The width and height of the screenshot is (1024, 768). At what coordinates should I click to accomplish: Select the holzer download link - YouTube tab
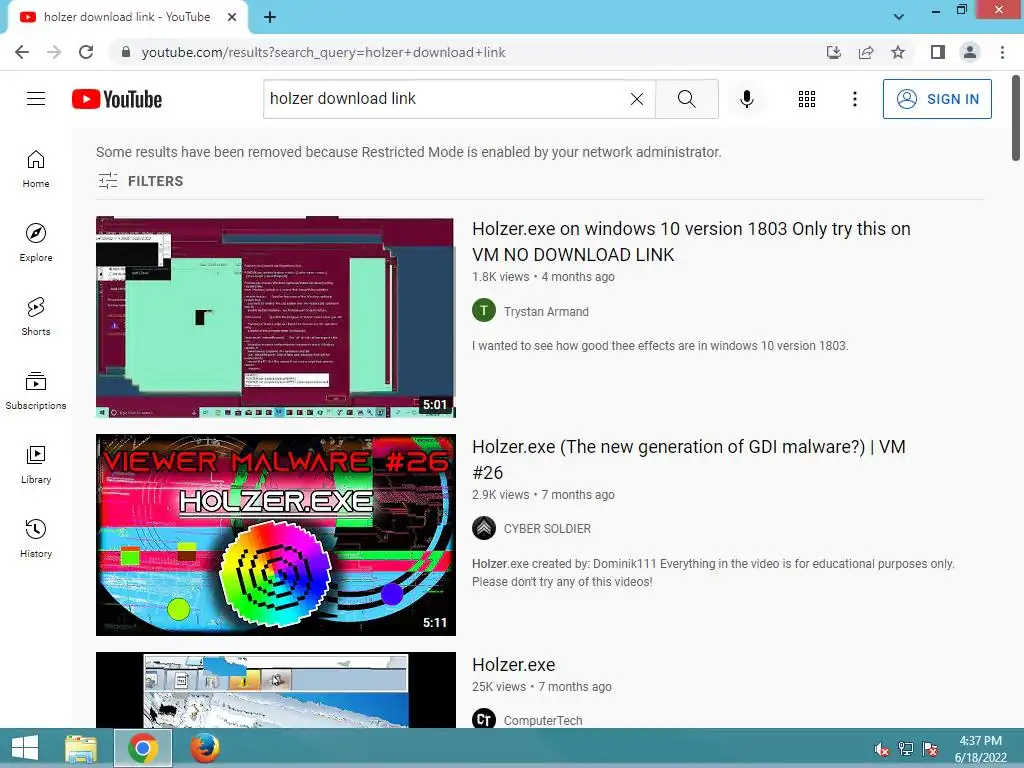[127, 17]
